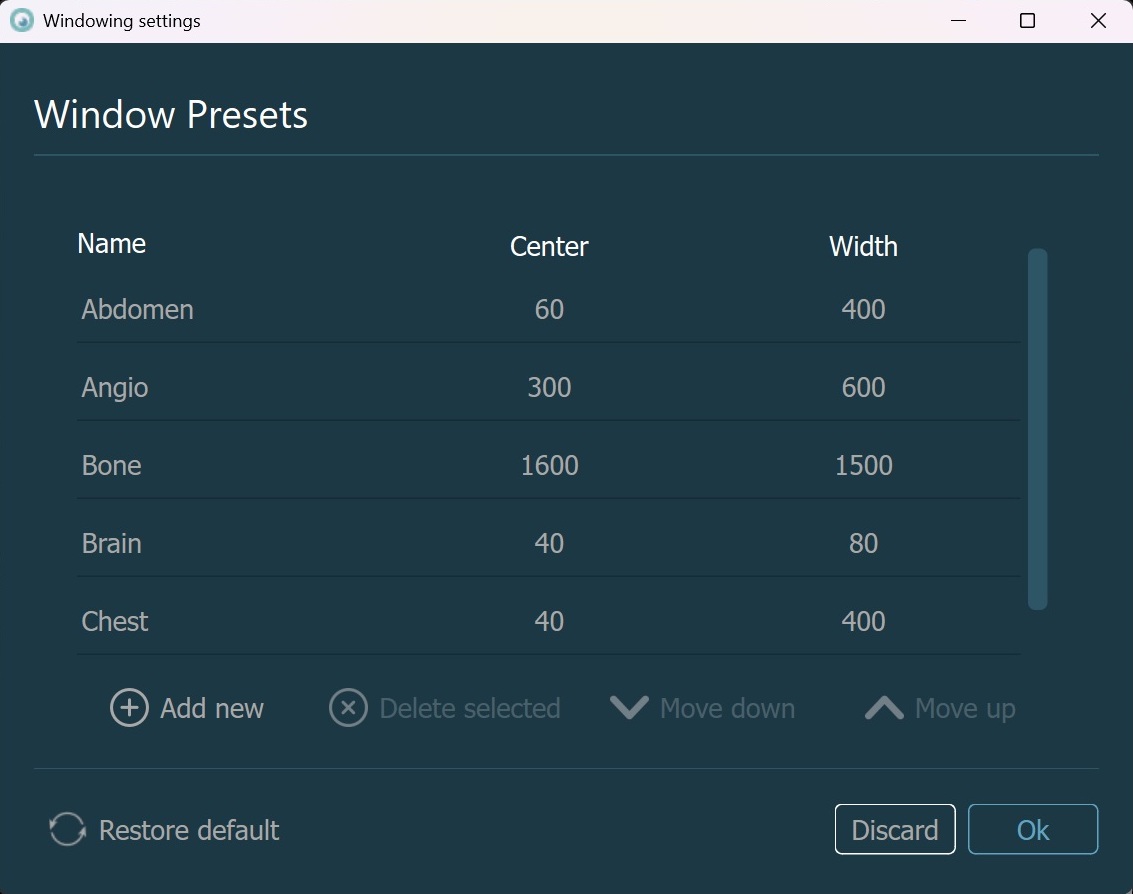The height and width of the screenshot is (894, 1133).
Task: Click the Add new plus icon
Action: tap(129, 708)
